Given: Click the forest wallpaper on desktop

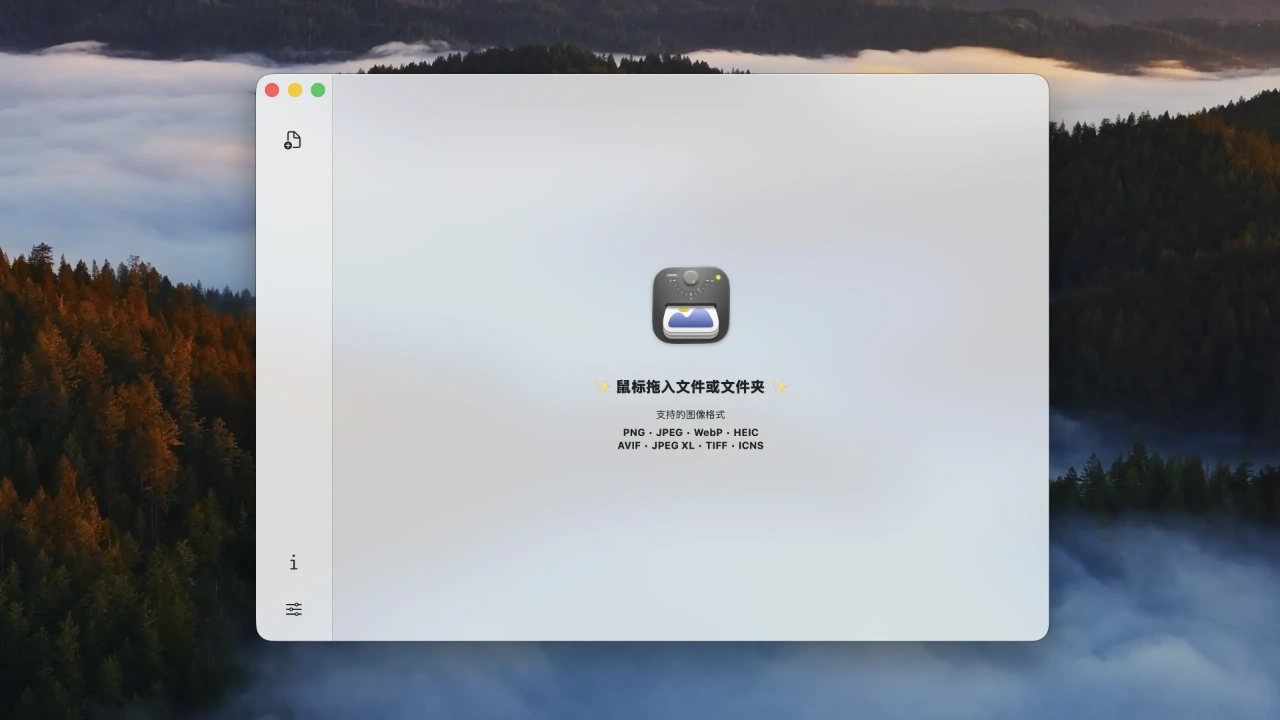Looking at the screenshot, I should (120, 450).
